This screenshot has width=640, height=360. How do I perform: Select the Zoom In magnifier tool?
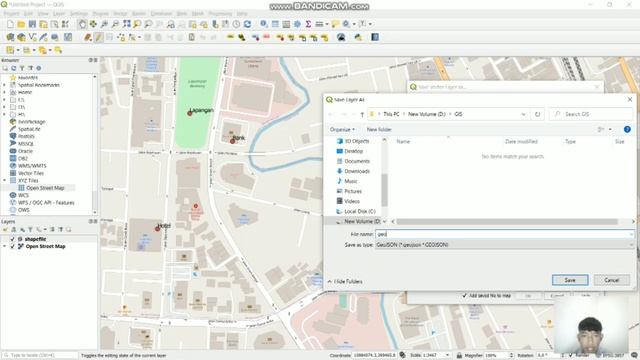click(x=104, y=24)
